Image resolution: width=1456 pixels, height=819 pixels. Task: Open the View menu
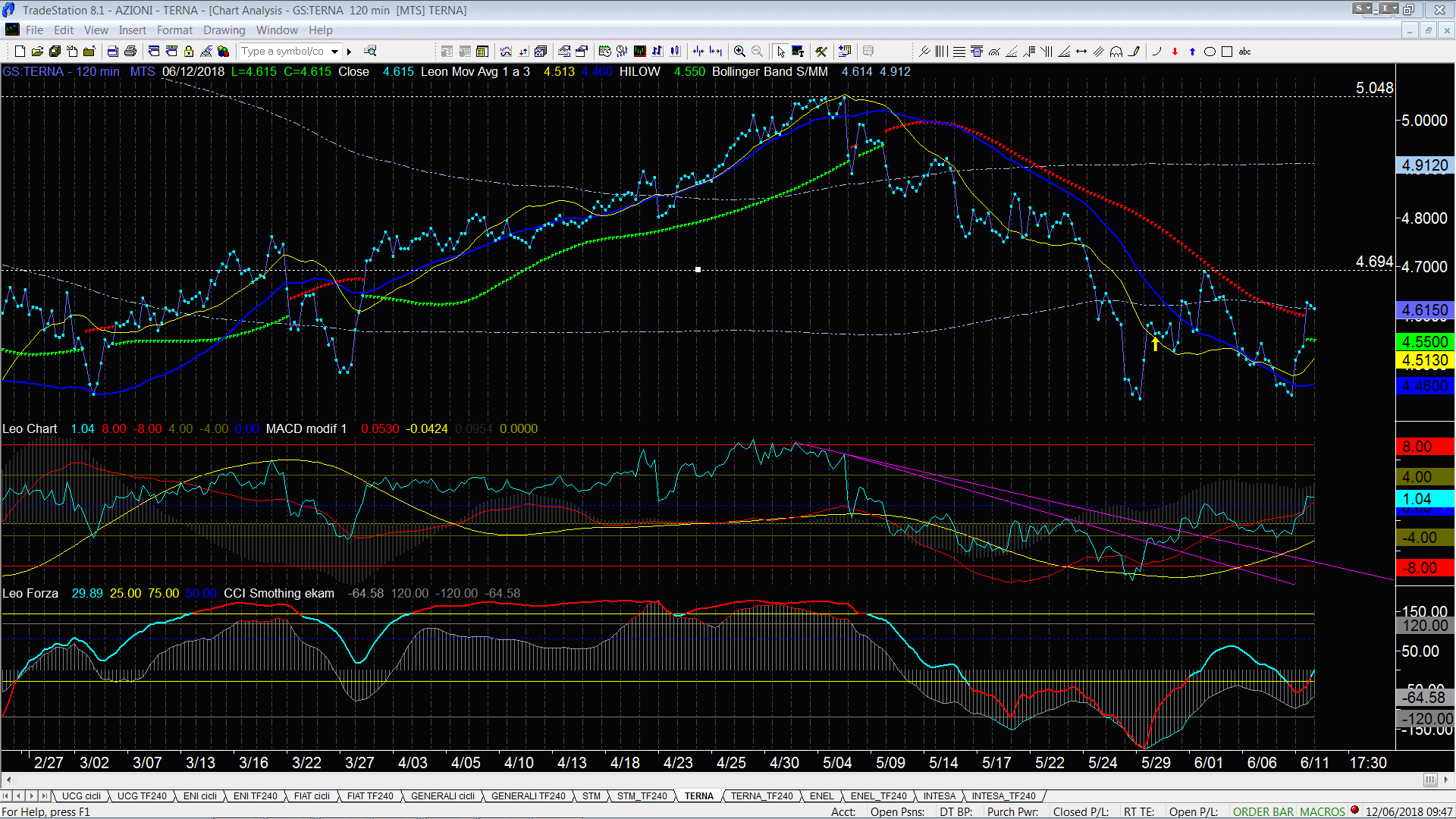pos(96,30)
